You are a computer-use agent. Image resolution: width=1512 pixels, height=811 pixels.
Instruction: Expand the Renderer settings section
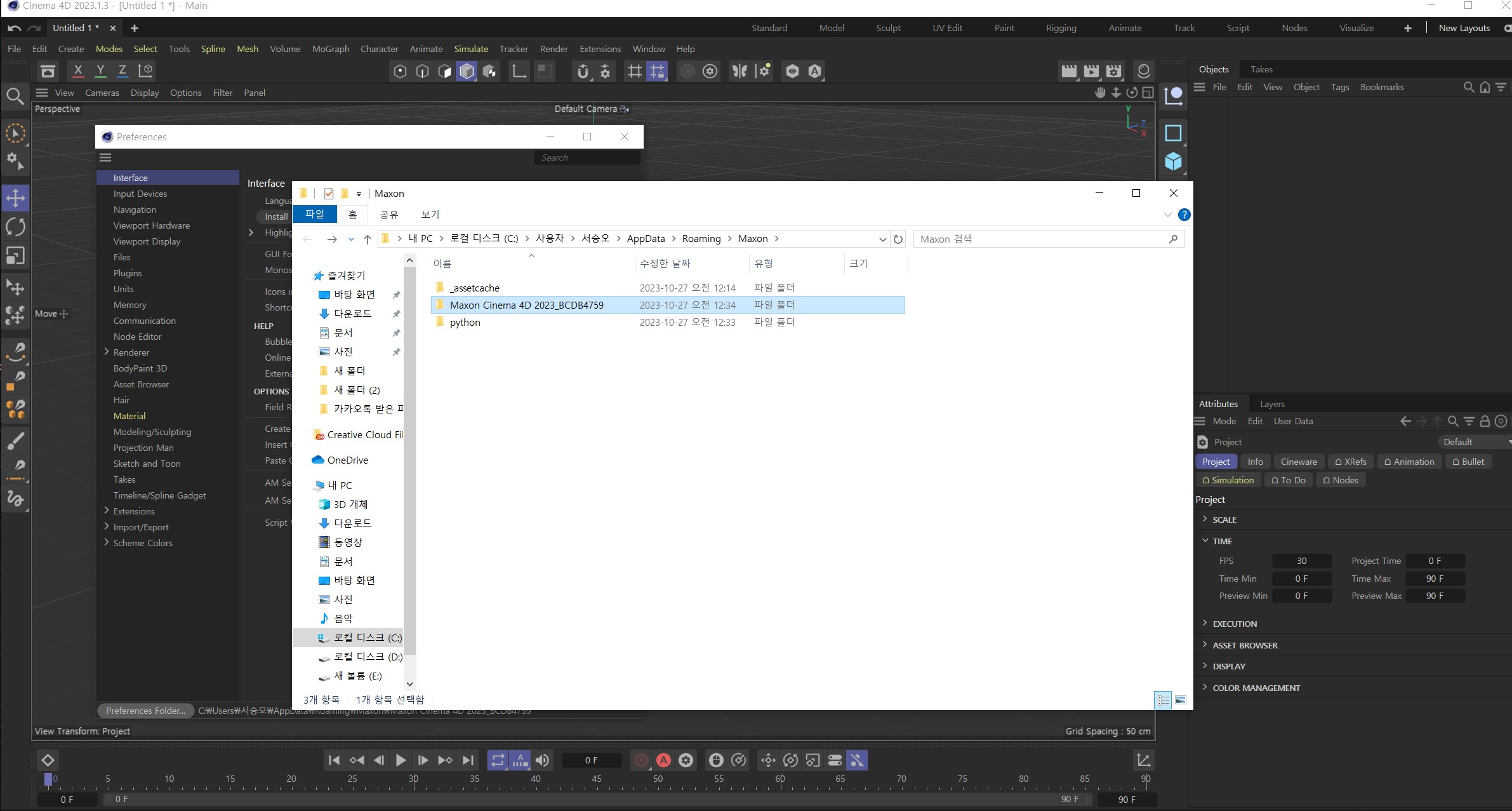(107, 352)
